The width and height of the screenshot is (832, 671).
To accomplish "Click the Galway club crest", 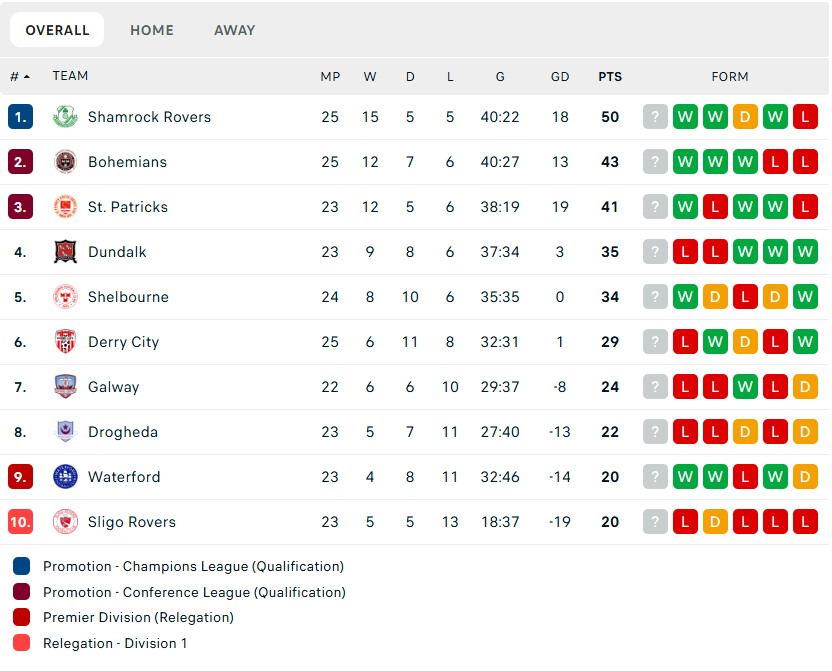I will point(65,387).
